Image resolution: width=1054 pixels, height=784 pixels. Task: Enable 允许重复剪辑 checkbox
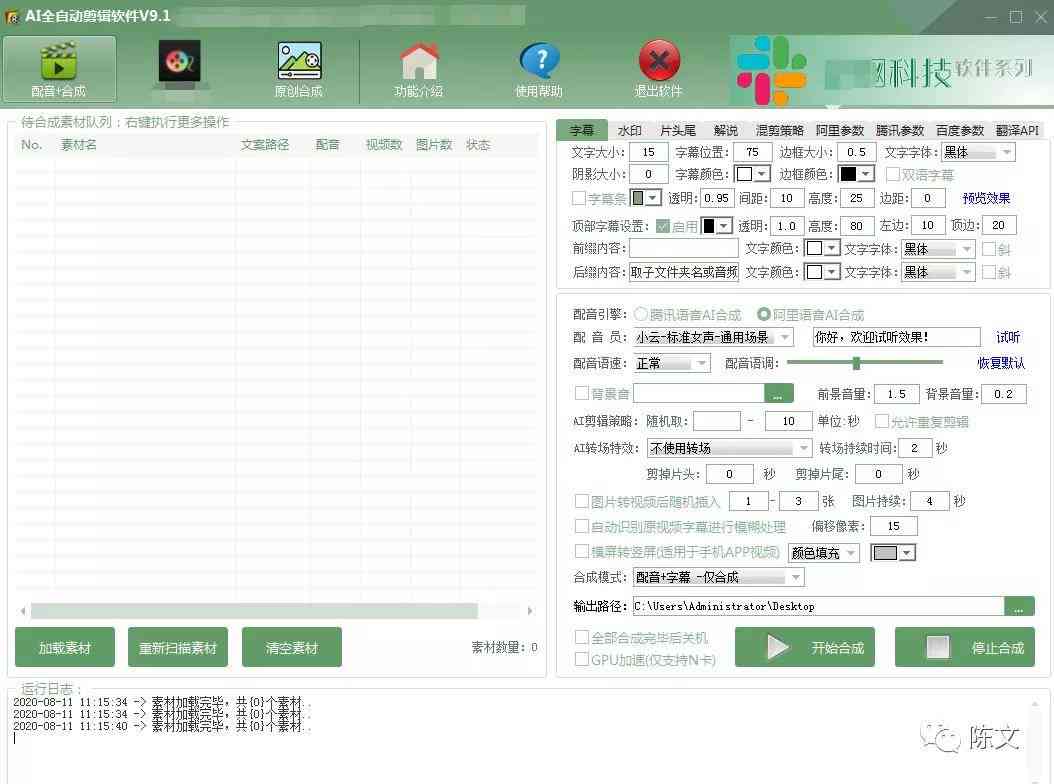[x=882, y=421]
